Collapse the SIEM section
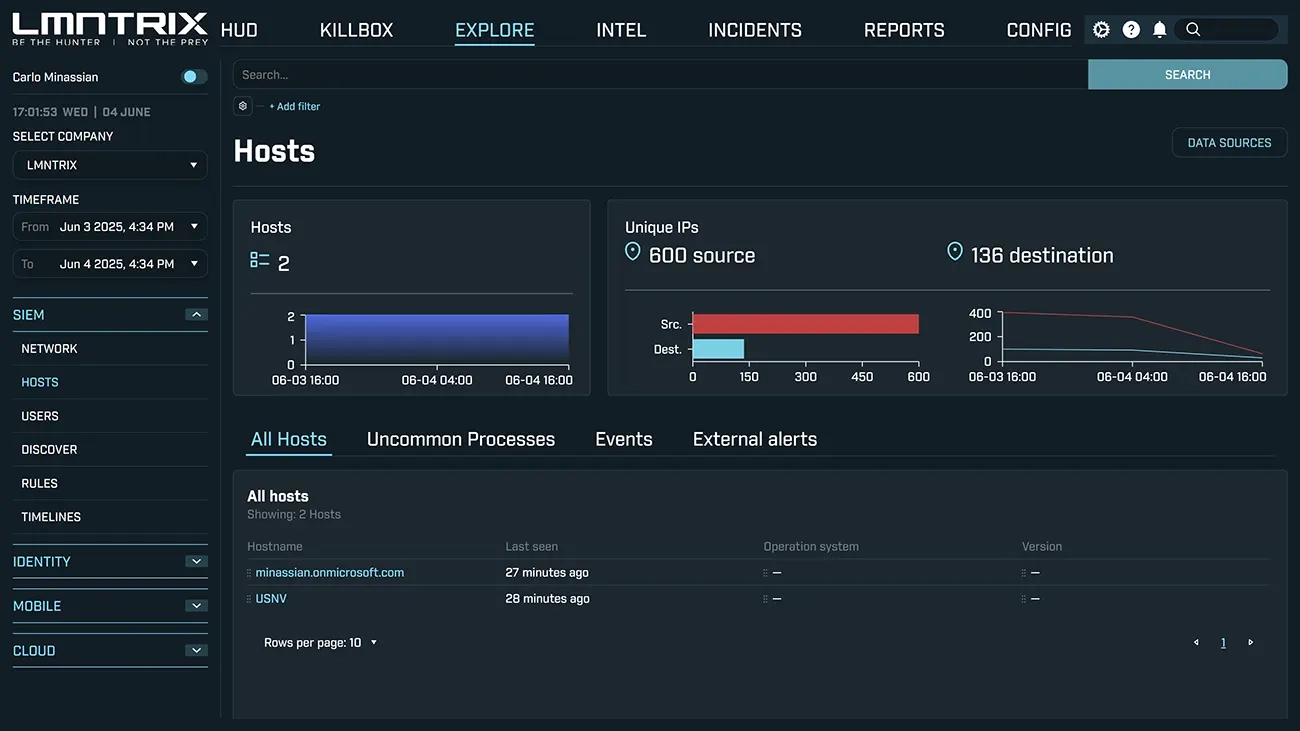The image size is (1300, 731). tap(197, 315)
